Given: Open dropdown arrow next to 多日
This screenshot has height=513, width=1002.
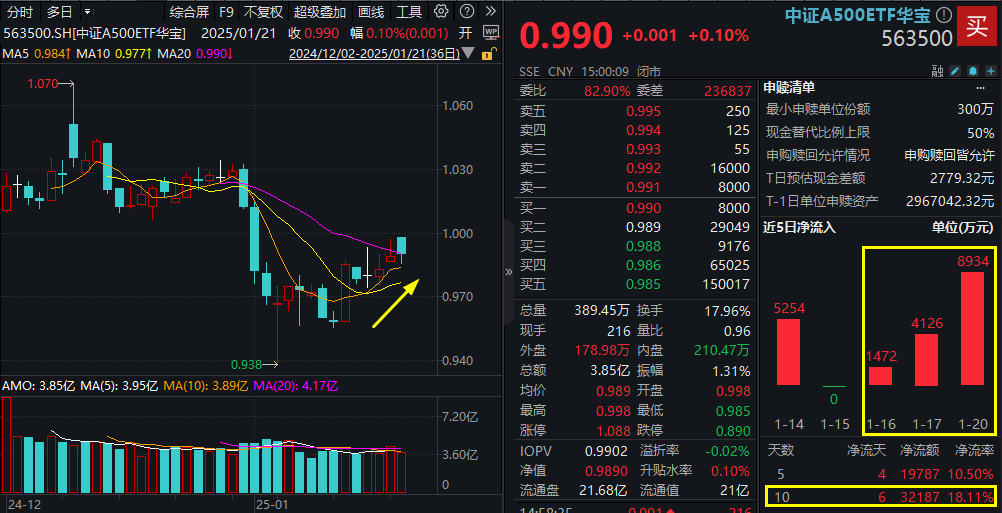Looking at the screenshot, I should (x=88, y=12).
